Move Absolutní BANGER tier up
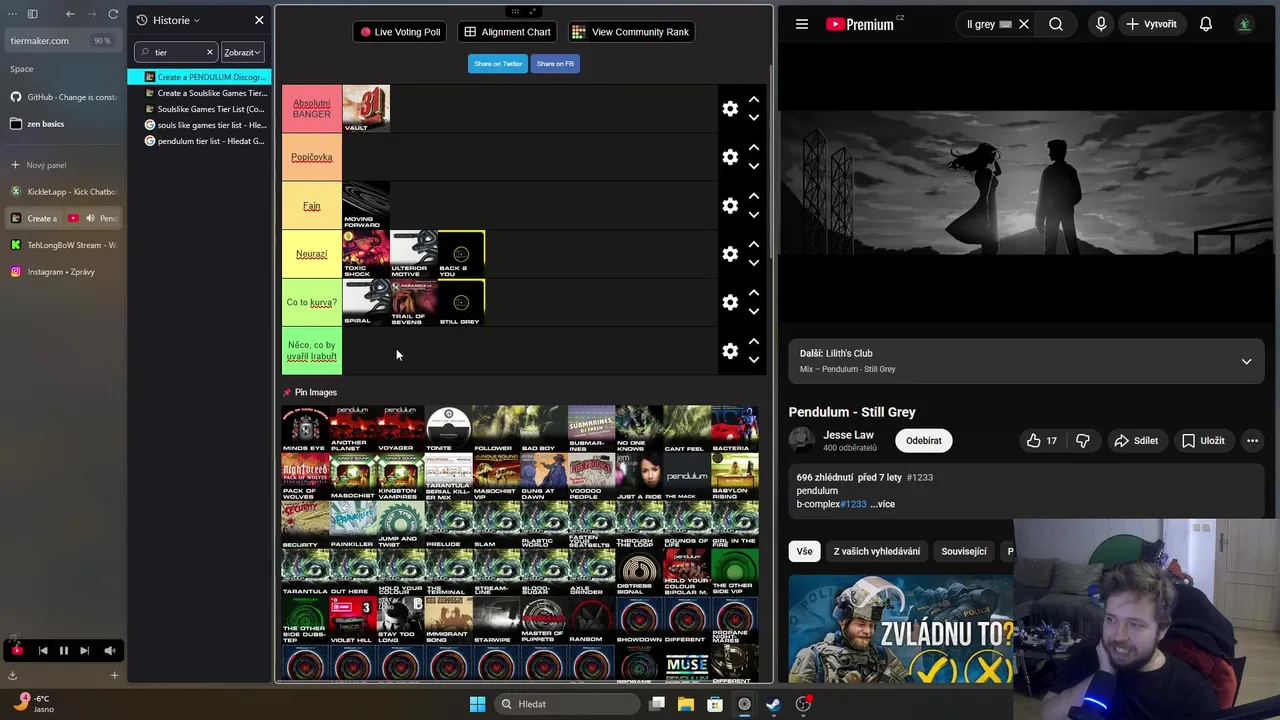The width and height of the screenshot is (1280, 720). click(754, 99)
